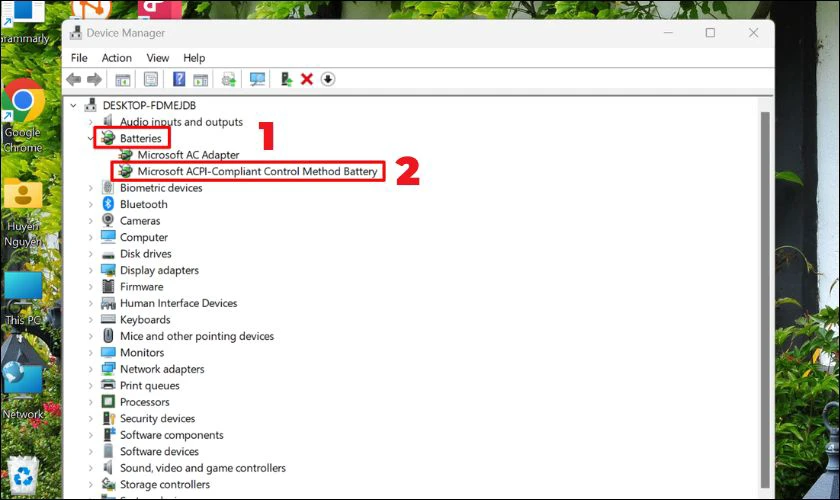Click the Cameras webcam icon

click(108, 221)
